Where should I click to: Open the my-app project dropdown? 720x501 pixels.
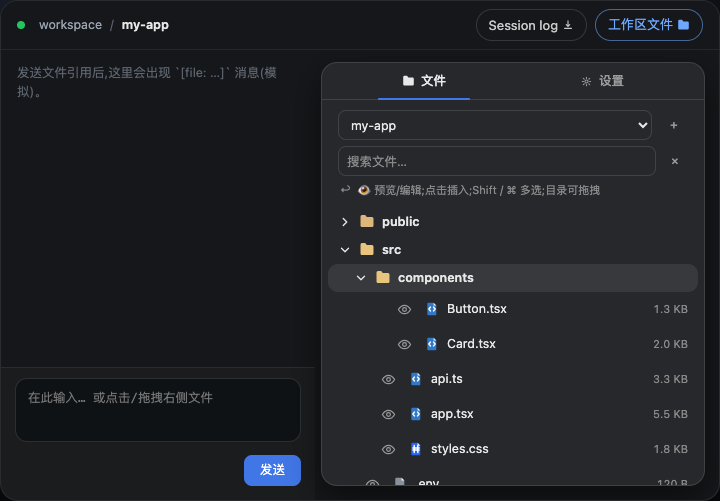(x=495, y=125)
